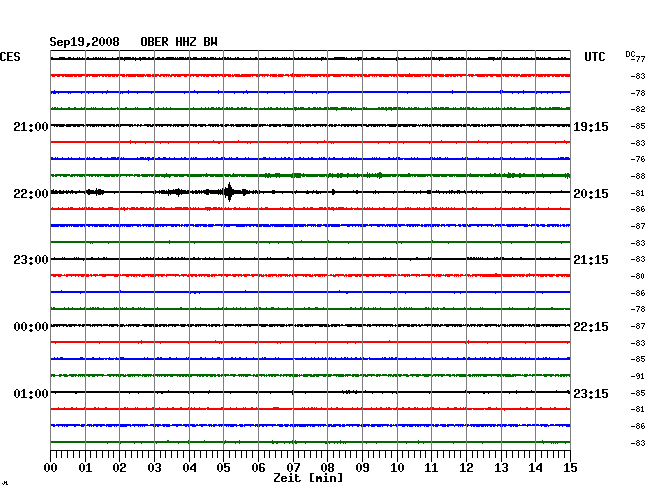The height and width of the screenshot is (494, 650).
Task: Click the CES time zone label
Action: [x=10, y=57]
